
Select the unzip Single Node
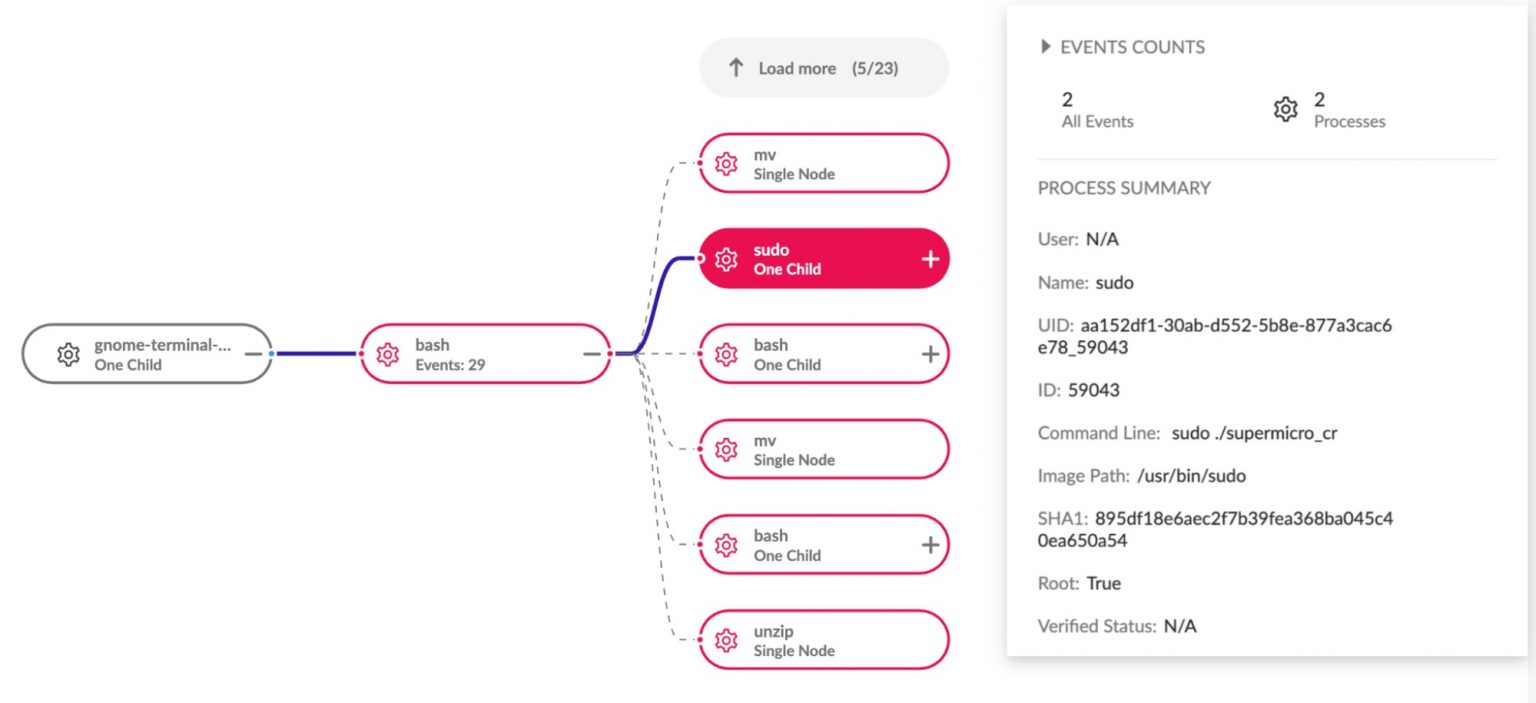click(x=823, y=639)
